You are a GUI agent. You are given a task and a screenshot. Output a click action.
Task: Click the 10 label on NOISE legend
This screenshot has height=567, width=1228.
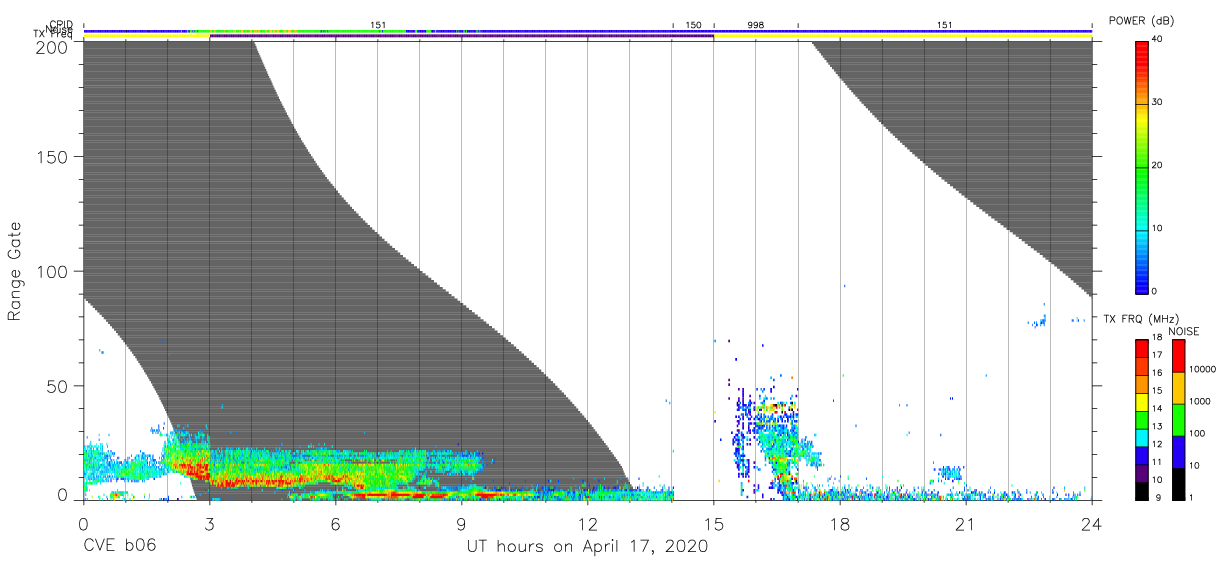(x=1195, y=465)
